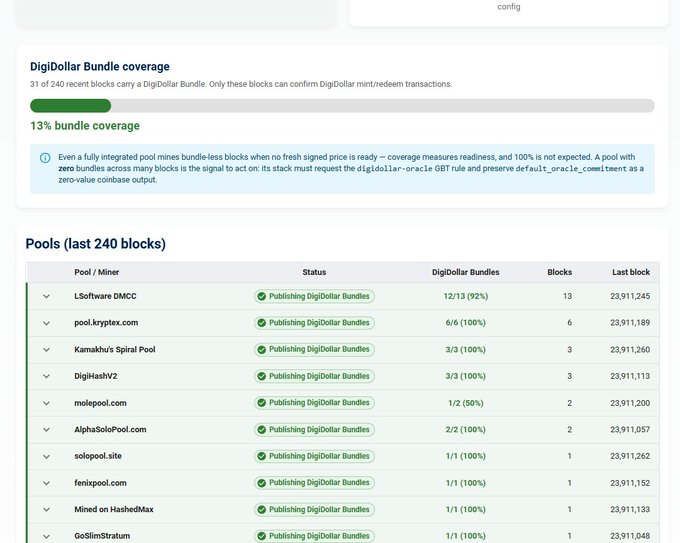Click last block 23,911,262
The height and width of the screenshot is (543, 680).
pyautogui.click(x=630, y=456)
